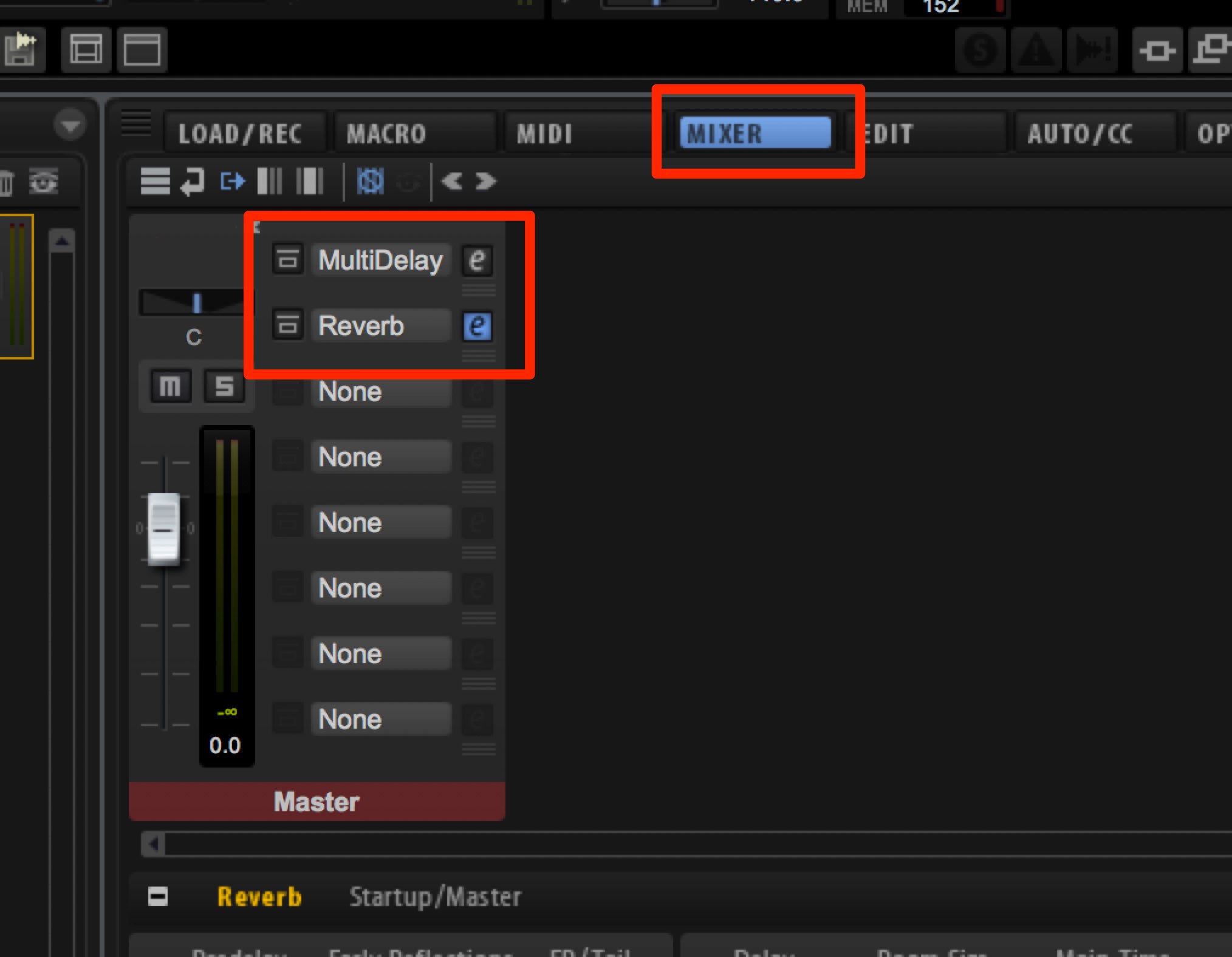Click the warning triangle icon in top bar
This screenshot has width=1232, height=957.
click(1036, 50)
